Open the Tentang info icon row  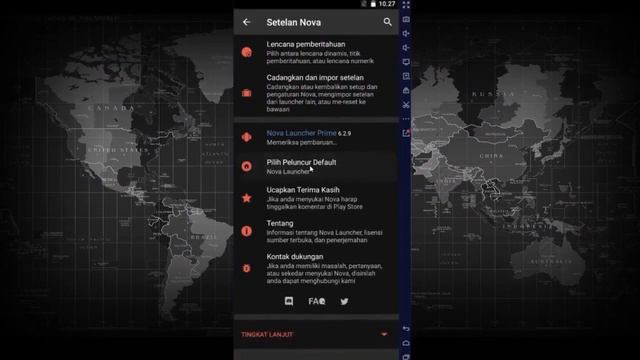click(x=316, y=231)
